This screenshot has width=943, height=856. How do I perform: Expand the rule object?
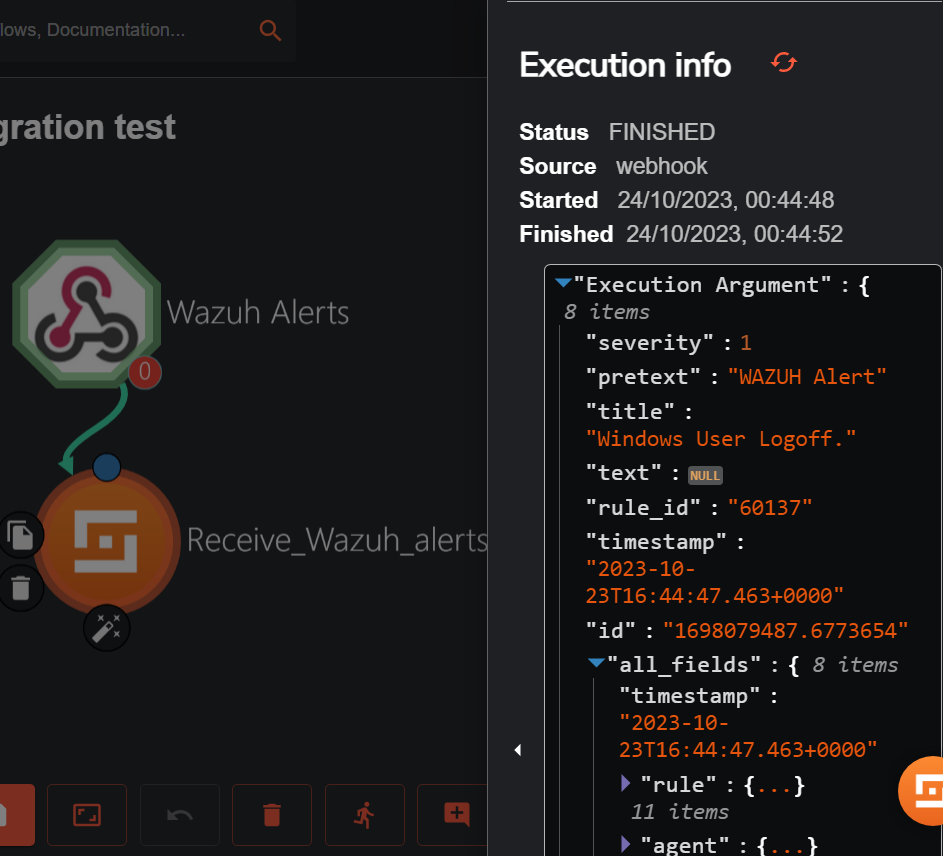click(625, 783)
